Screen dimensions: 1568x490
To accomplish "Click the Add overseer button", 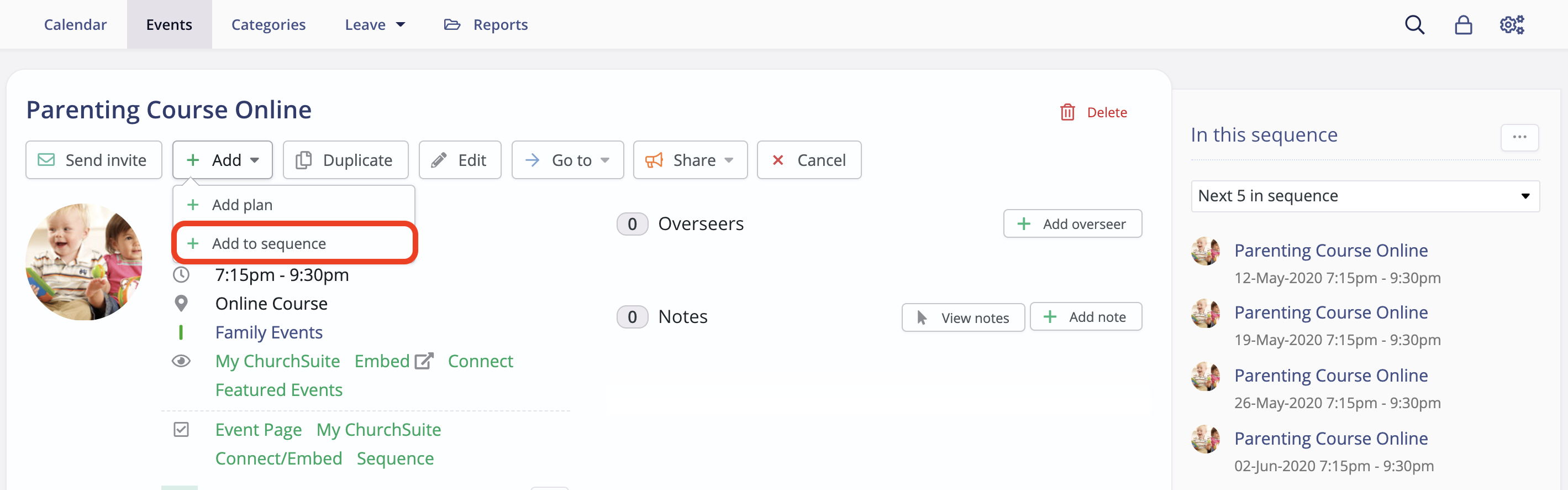I will pyautogui.click(x=1072, y=223).
